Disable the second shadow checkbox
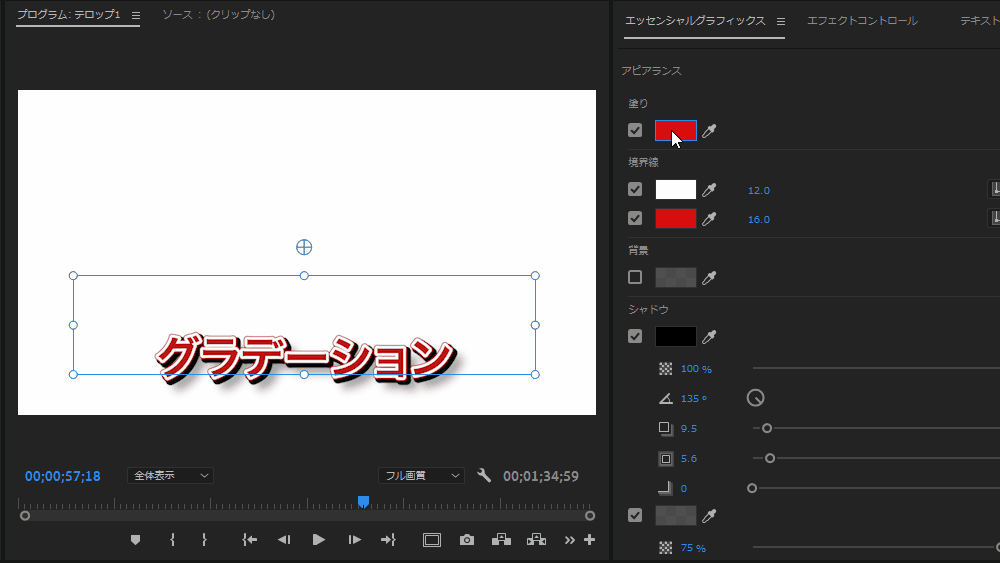The width and height of the screenshot is (1000, 563). (x=635, y=515)
